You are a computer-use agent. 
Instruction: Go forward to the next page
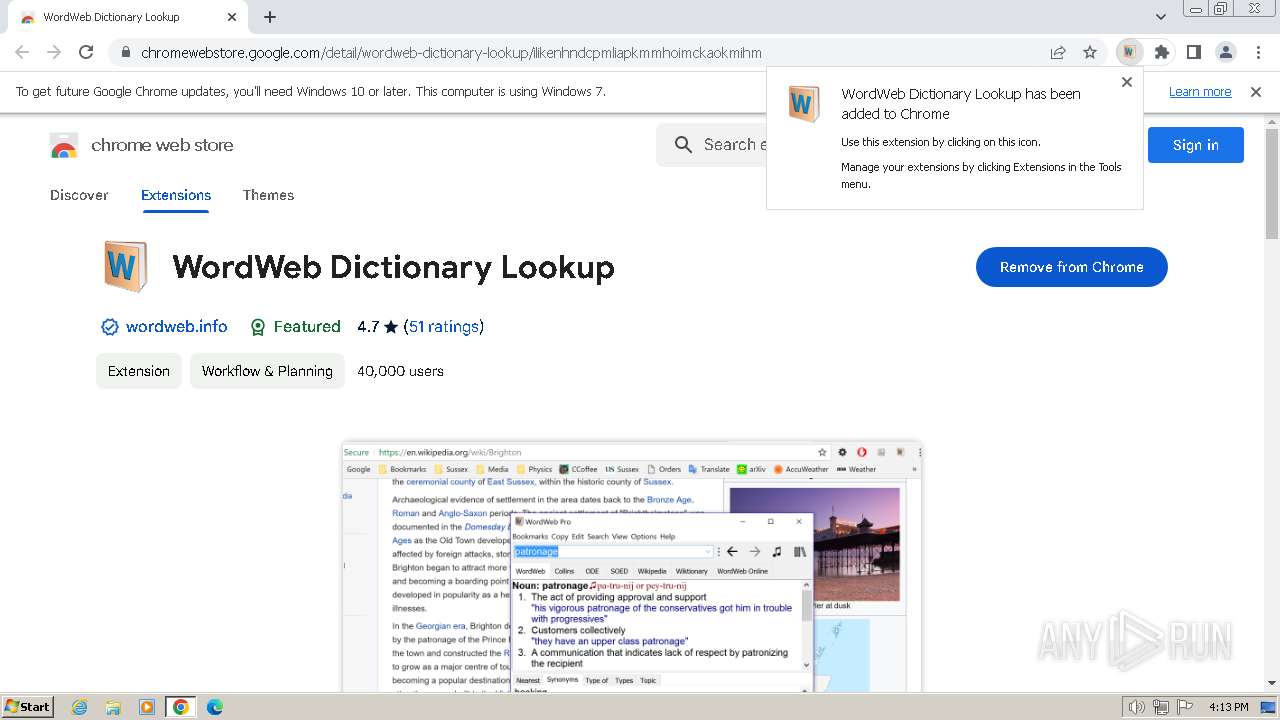[54, 52]
